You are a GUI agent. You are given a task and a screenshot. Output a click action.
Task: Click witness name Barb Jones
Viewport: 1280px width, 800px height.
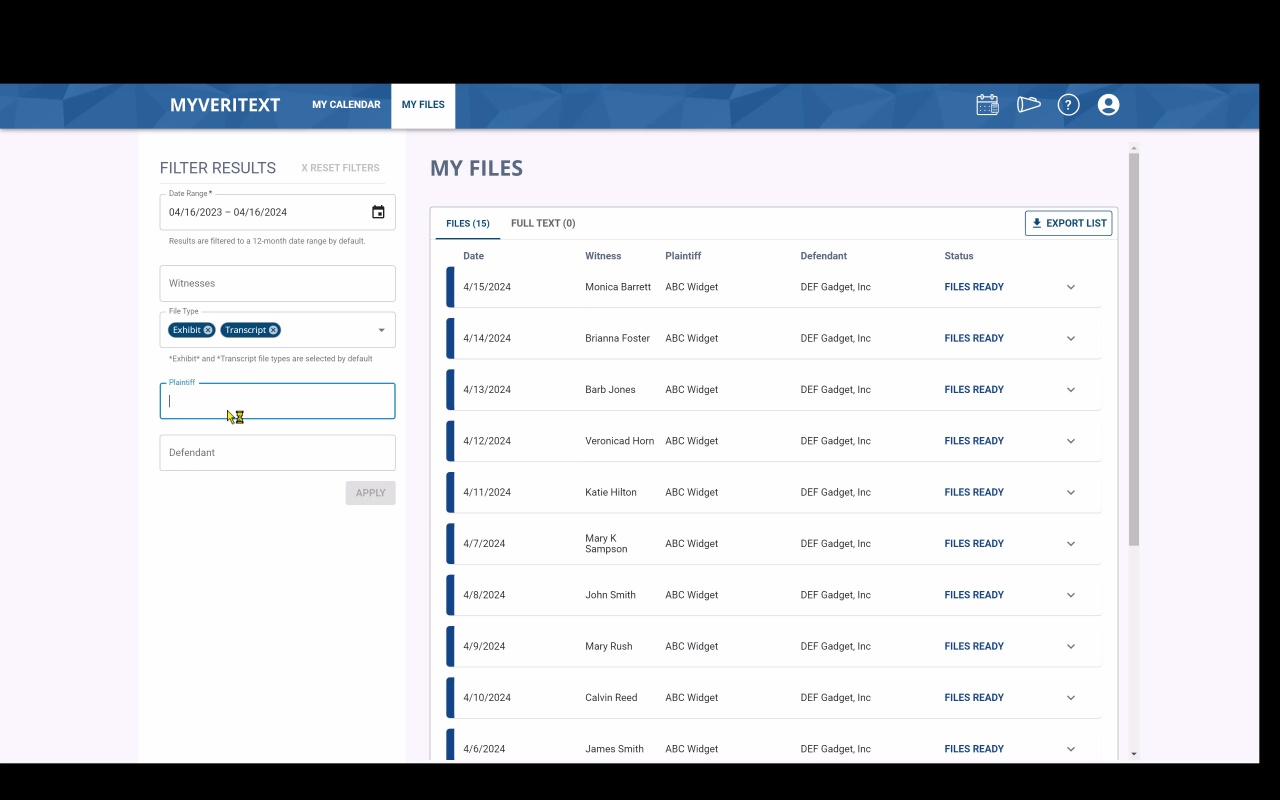tap(610, 390)
